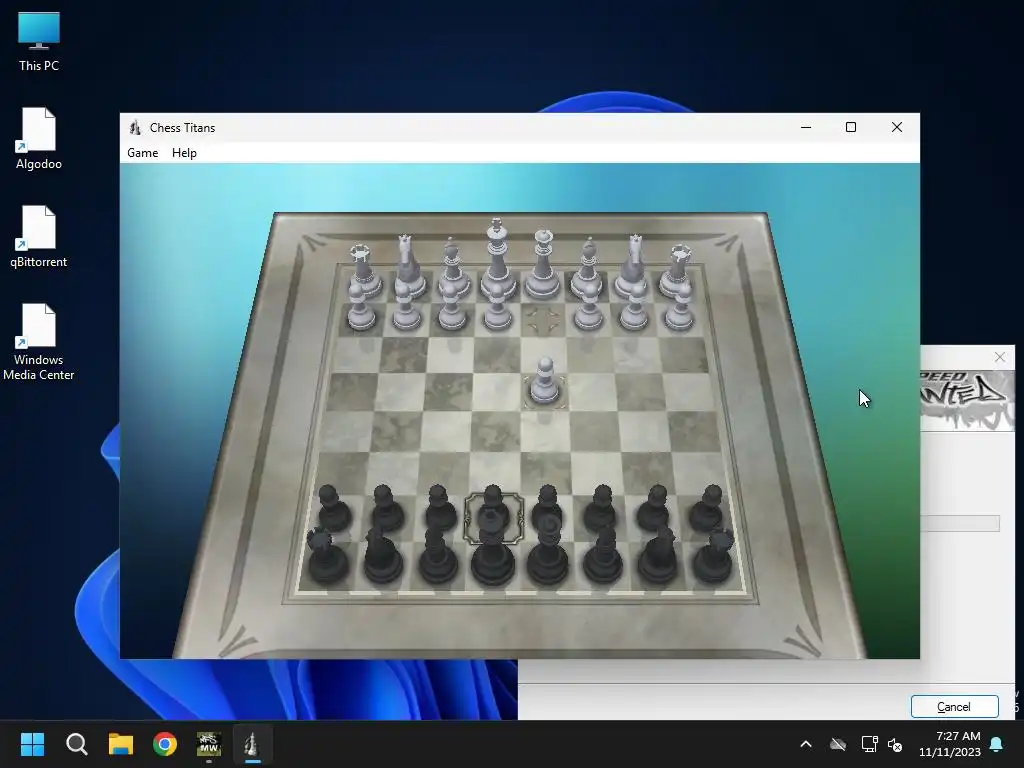Click the muted volume tray icon
This screenshot has width=1024, height=768.
tap(895, 744)
